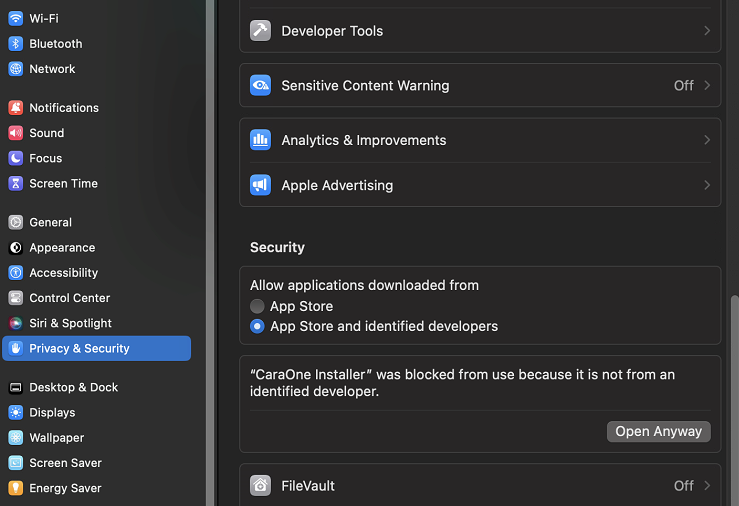
Task: Go to Bluetooth settings
Action: [96, 44]
